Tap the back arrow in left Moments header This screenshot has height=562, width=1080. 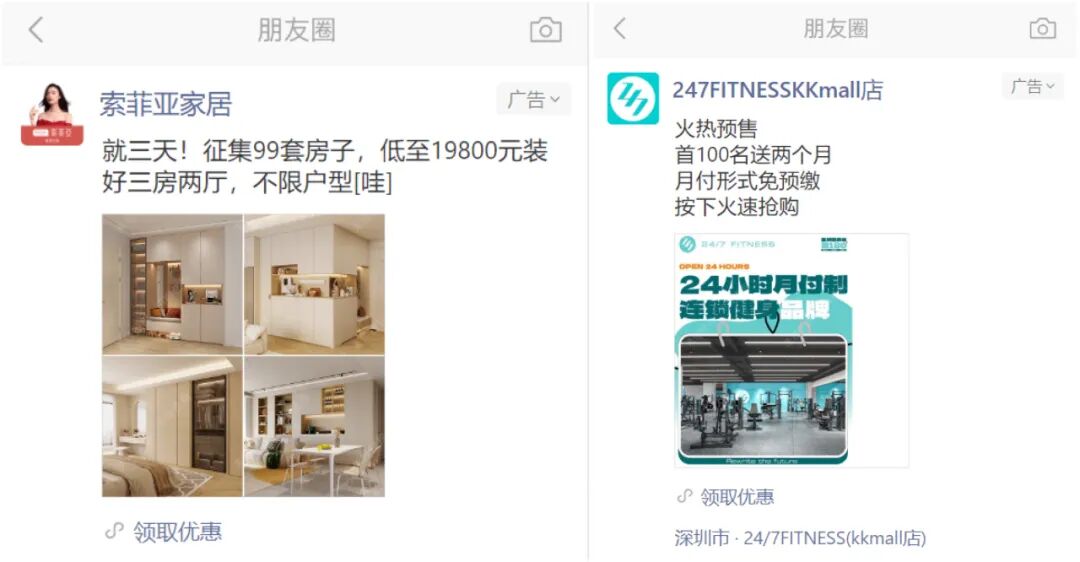(36, 30)
